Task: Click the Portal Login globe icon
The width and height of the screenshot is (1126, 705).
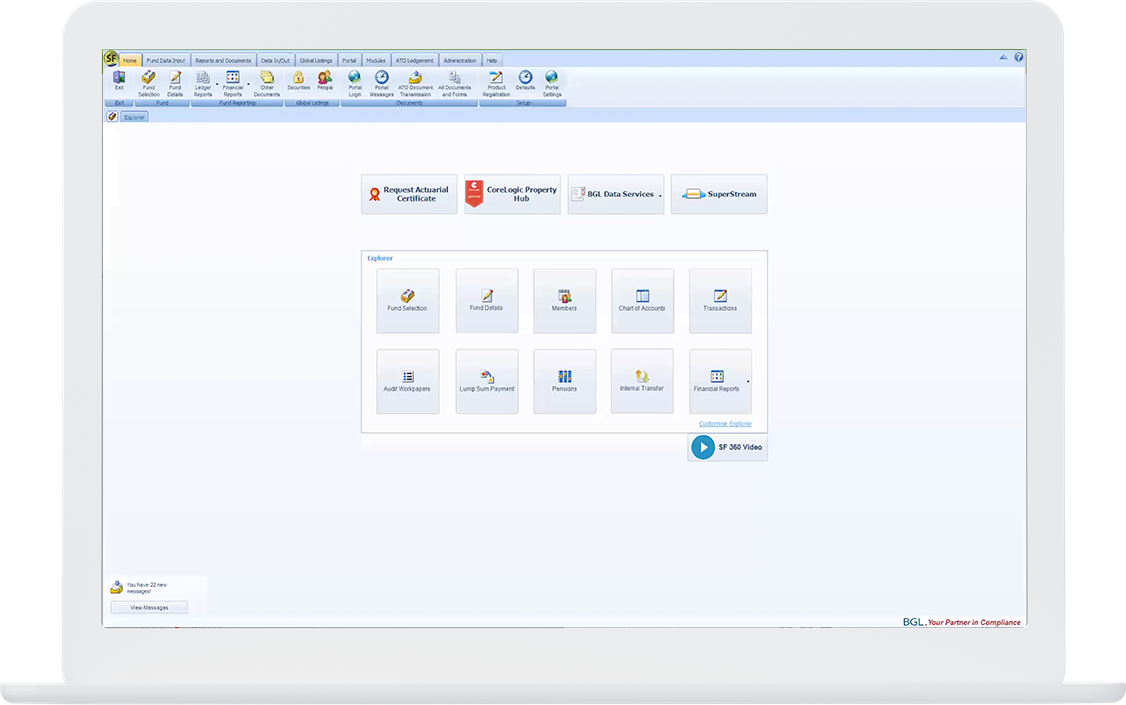Action: click(354, 79)
